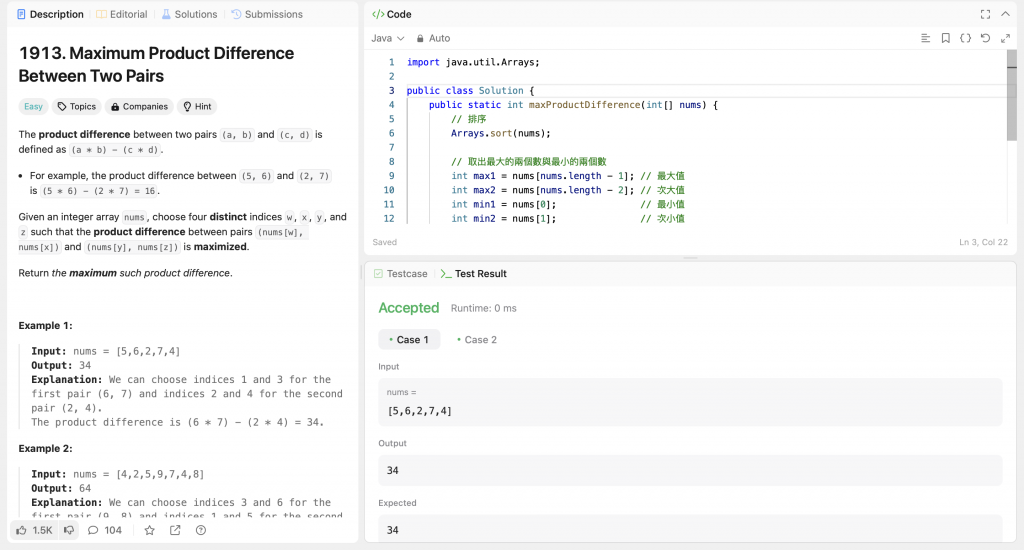Screen dimensions: 1024x550
Task: Click the share link icon
Action: (175, 530)
